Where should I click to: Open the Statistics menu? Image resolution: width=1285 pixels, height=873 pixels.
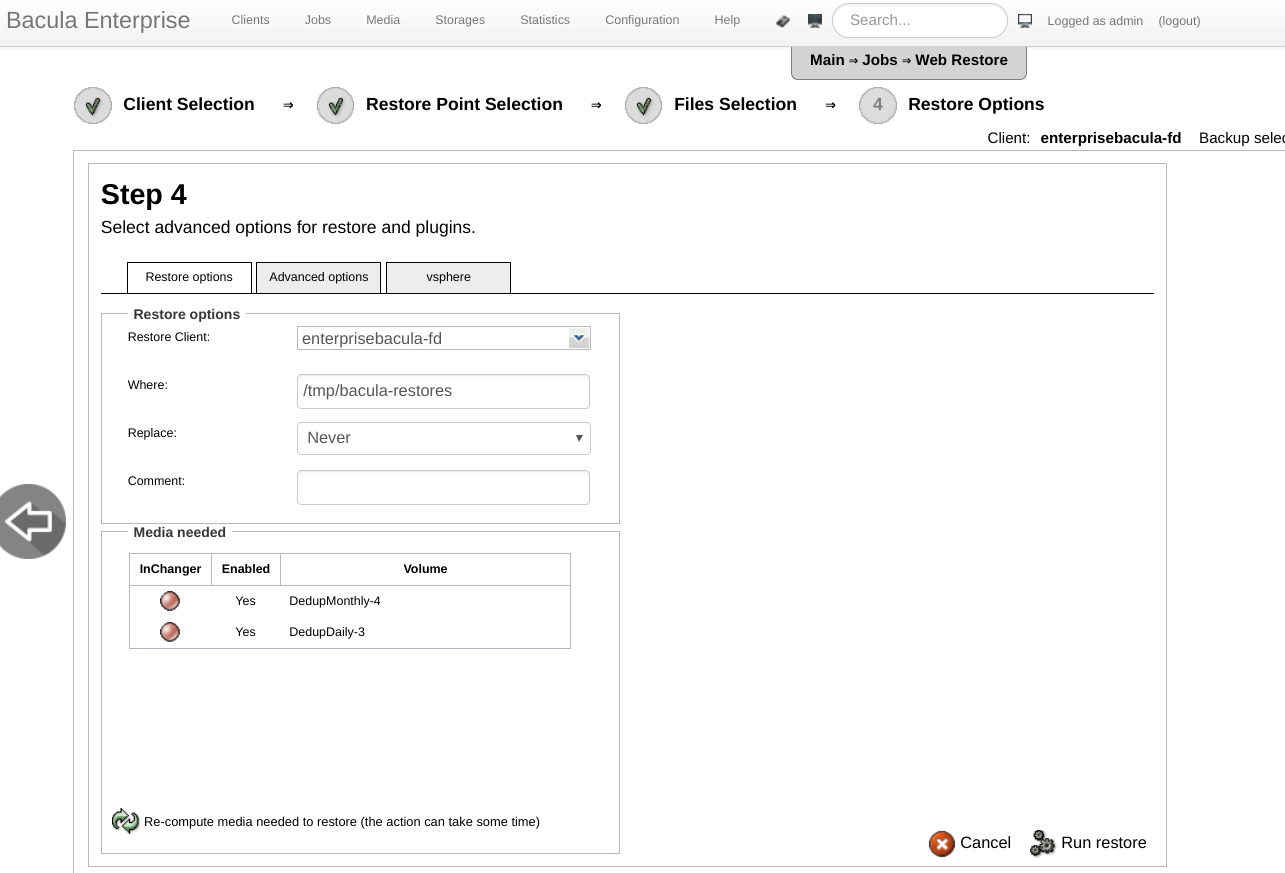pos(545,20)
